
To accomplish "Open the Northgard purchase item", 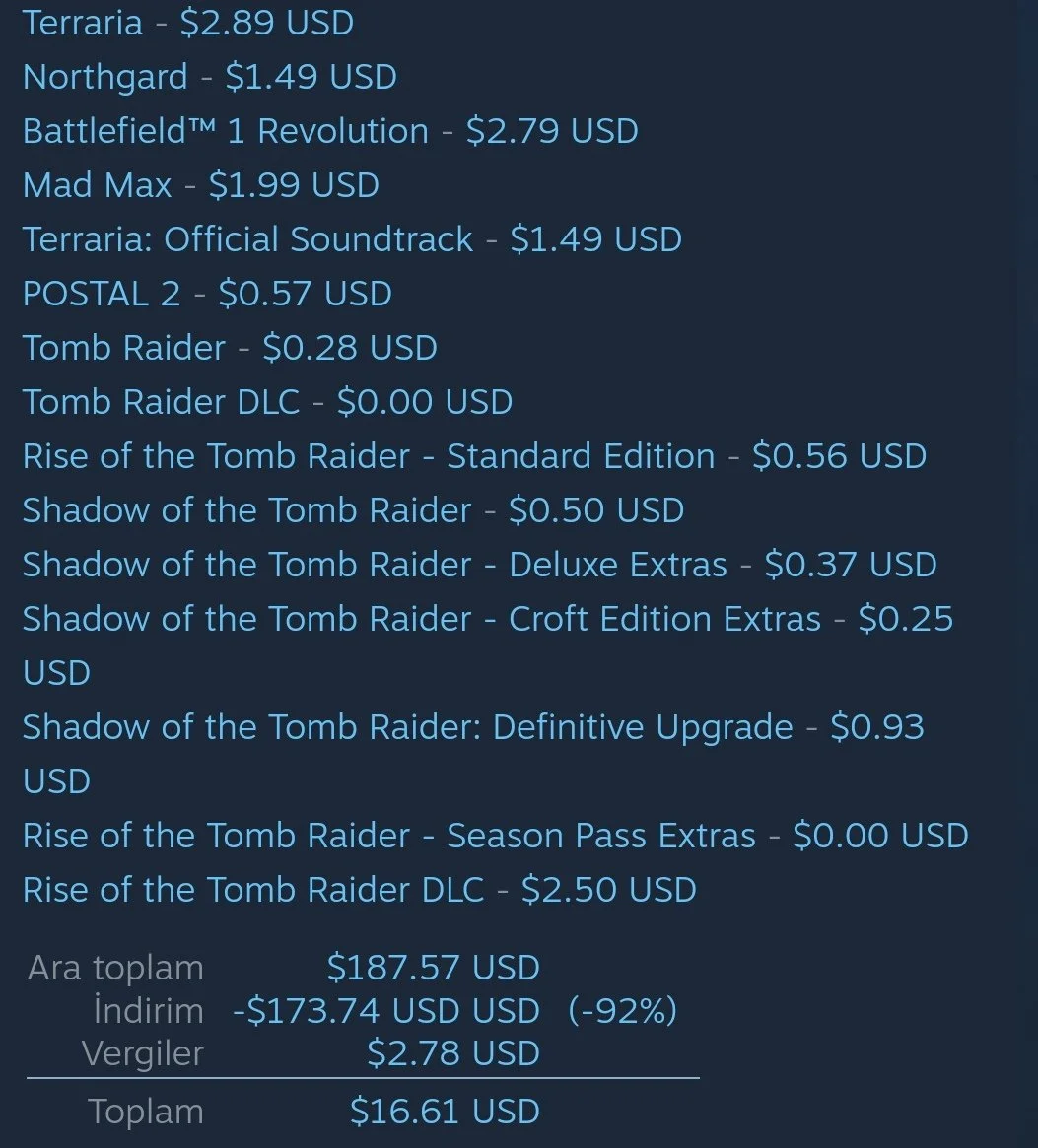I will [x=210, y=77].
